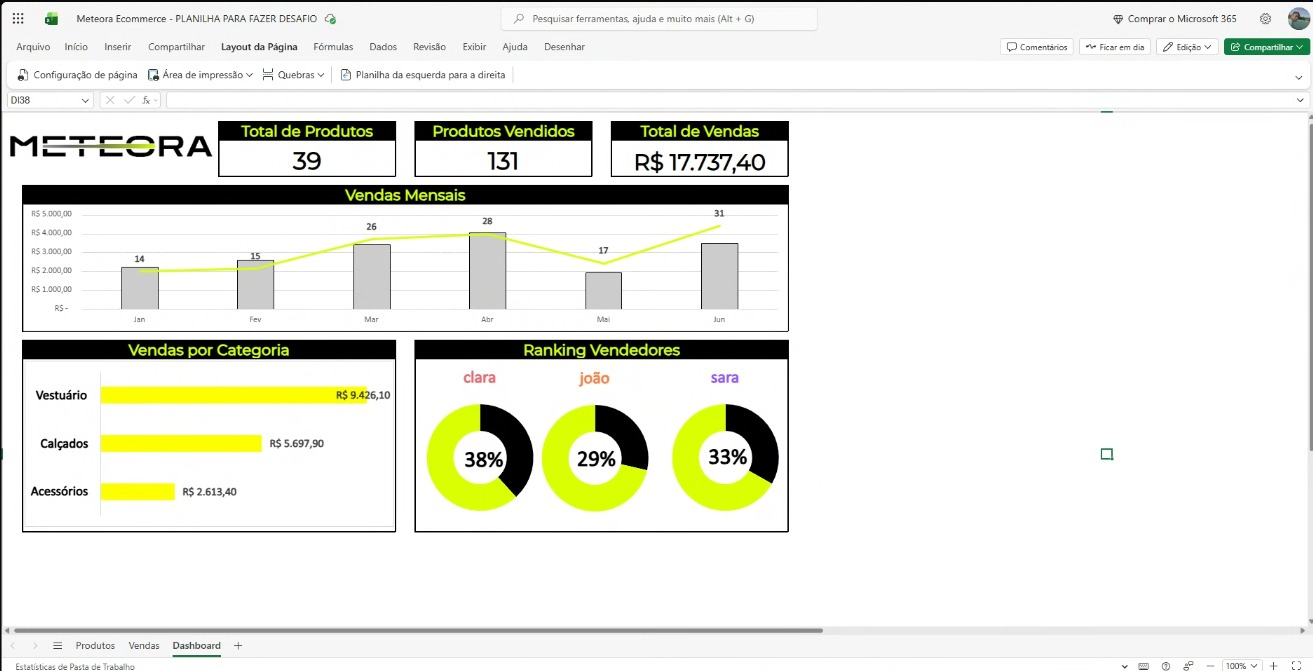Click the status bar feedback icon
This screenshot has height=671, width=1313.
tap(1188, 665)
